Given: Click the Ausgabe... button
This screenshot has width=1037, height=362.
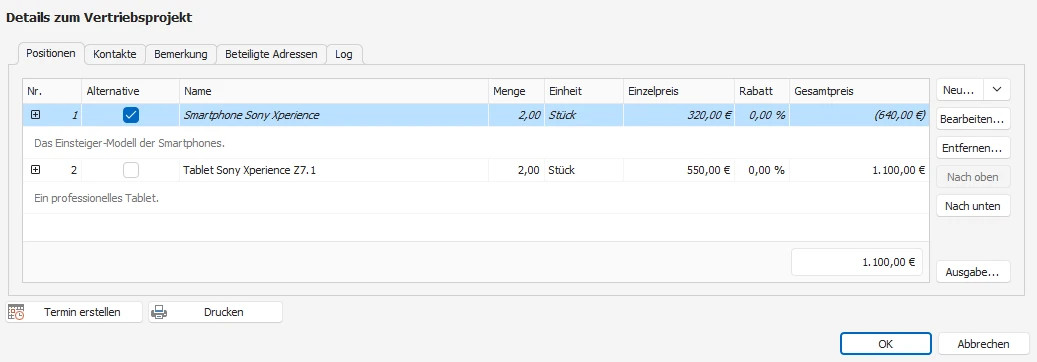Looking at the screenshot, I should pyautogui.click(x=974, y=271).
